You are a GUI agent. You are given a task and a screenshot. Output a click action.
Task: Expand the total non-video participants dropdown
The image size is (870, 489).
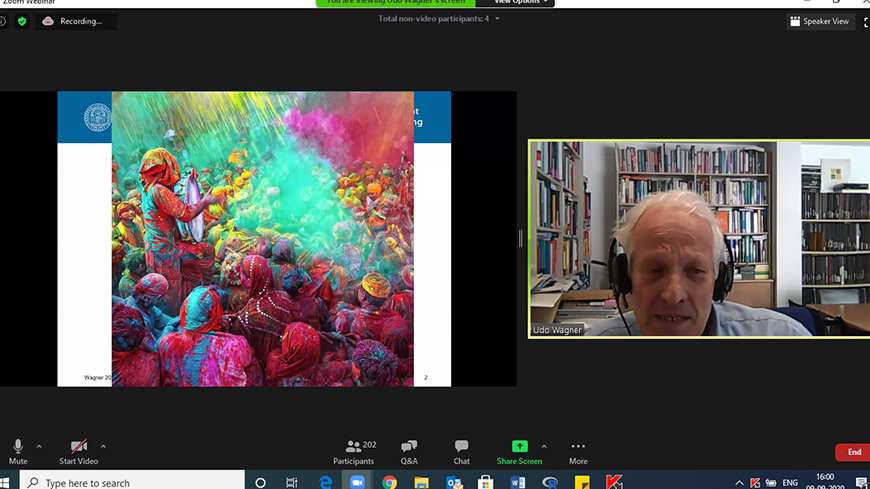click(497, 19)
